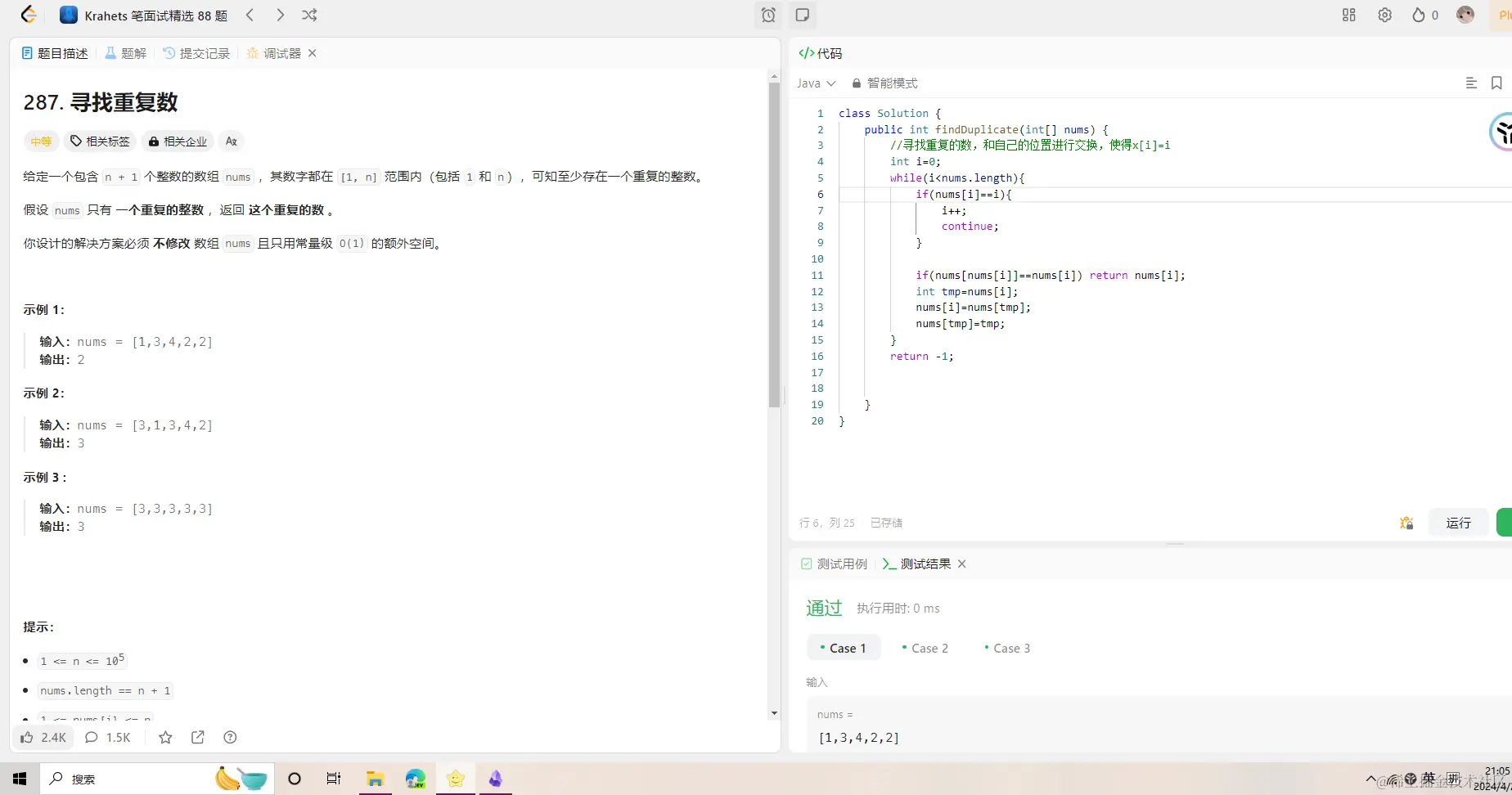
Task: Open the notes icon in top bar
Action: coord(803,15)
